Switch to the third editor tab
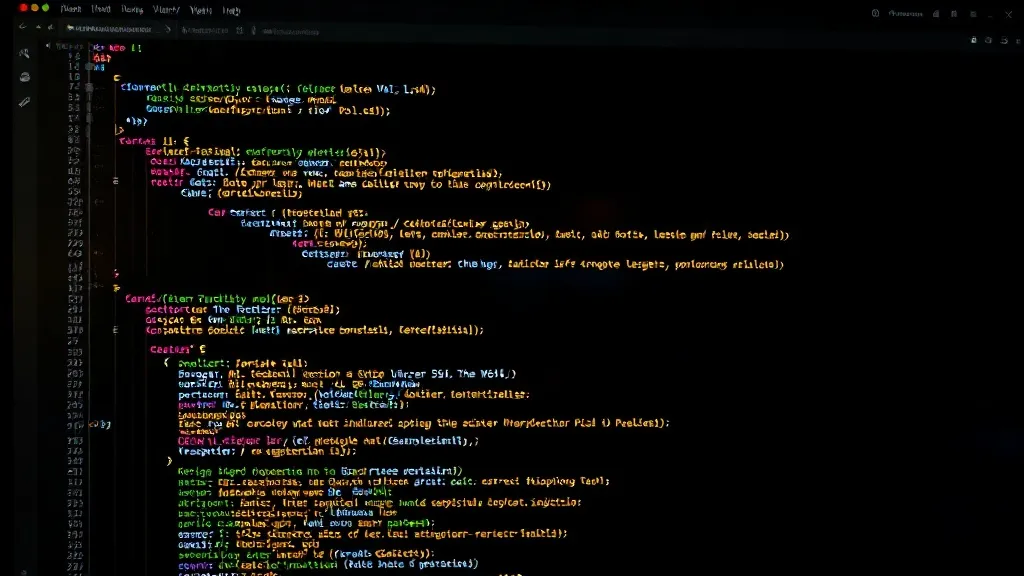Screen dimensions: 1024x576 [291, 31]
